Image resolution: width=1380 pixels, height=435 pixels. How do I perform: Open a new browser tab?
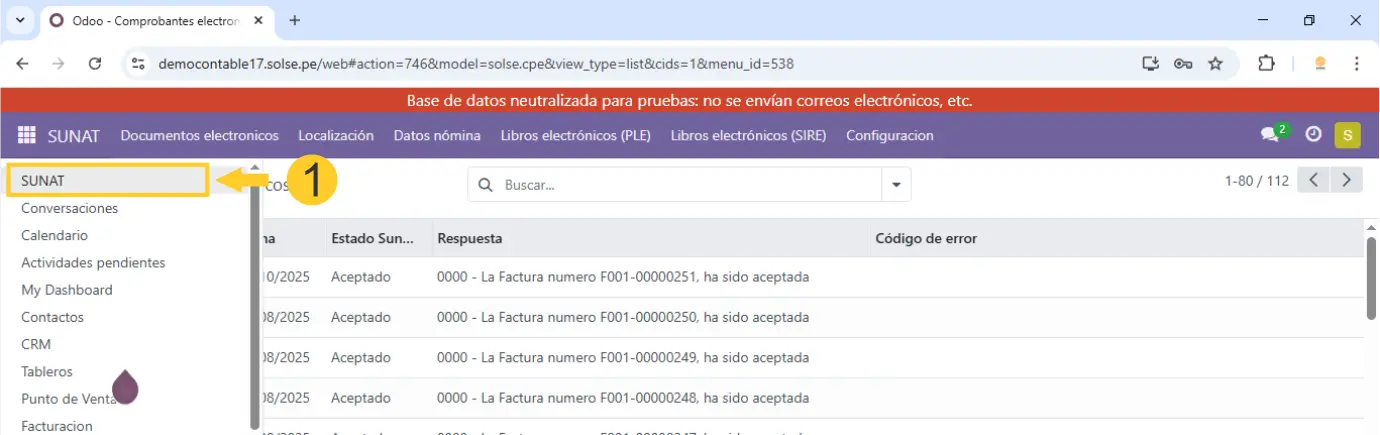(294, 20)
